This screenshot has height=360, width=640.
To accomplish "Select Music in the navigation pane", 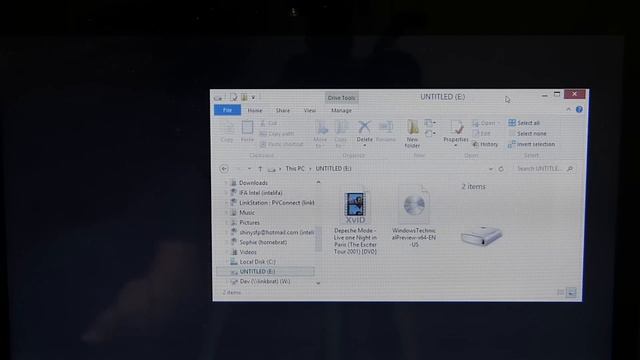I will (247, 213).
